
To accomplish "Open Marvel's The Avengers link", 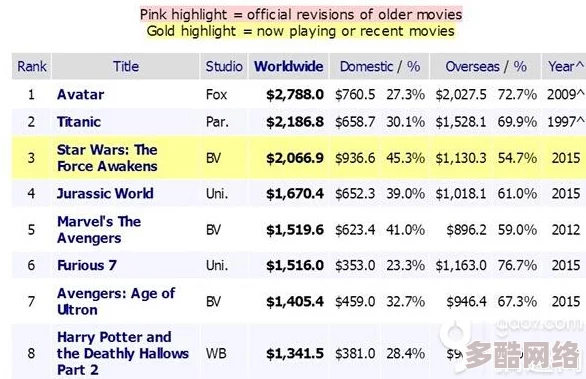I will (x=99, y=229).
